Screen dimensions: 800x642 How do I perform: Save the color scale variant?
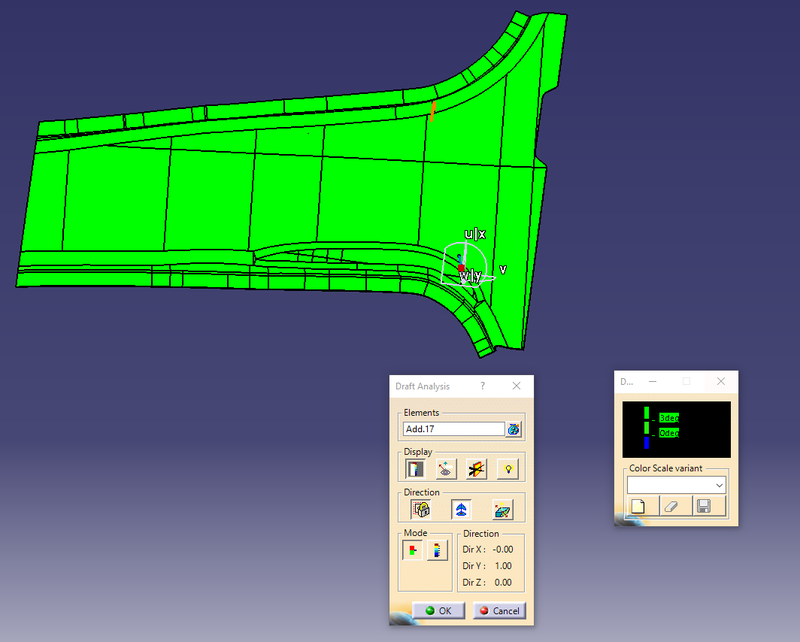pos(704,506)
